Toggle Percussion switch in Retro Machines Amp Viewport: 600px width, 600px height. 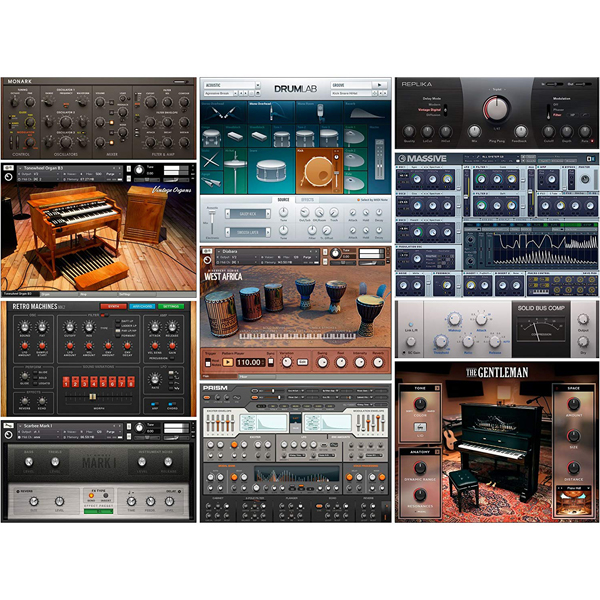pyautogui.click(x=172, y=358)
